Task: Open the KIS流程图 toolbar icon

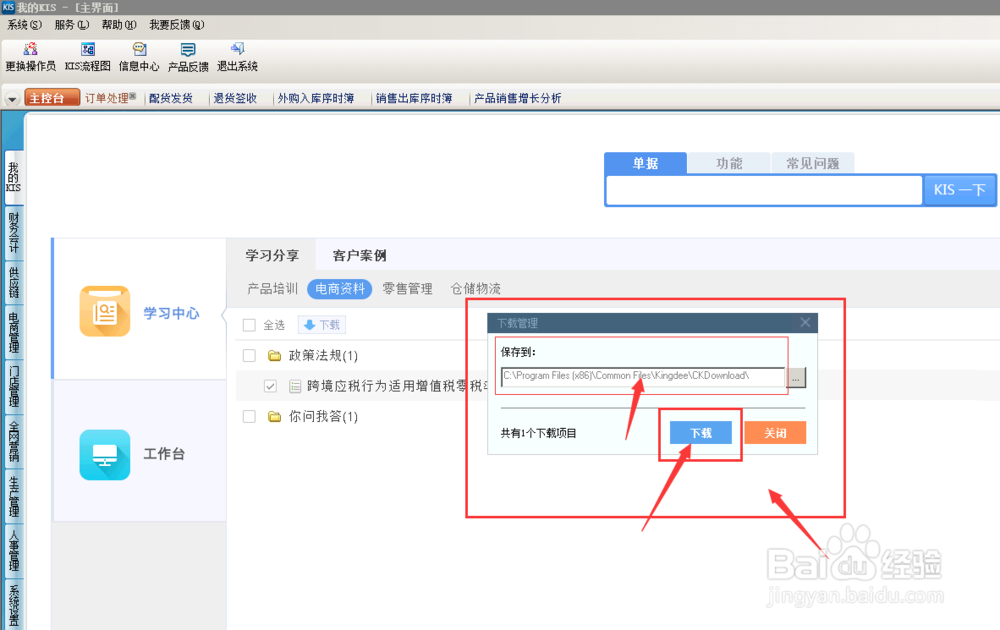Action: pos(88,49)
